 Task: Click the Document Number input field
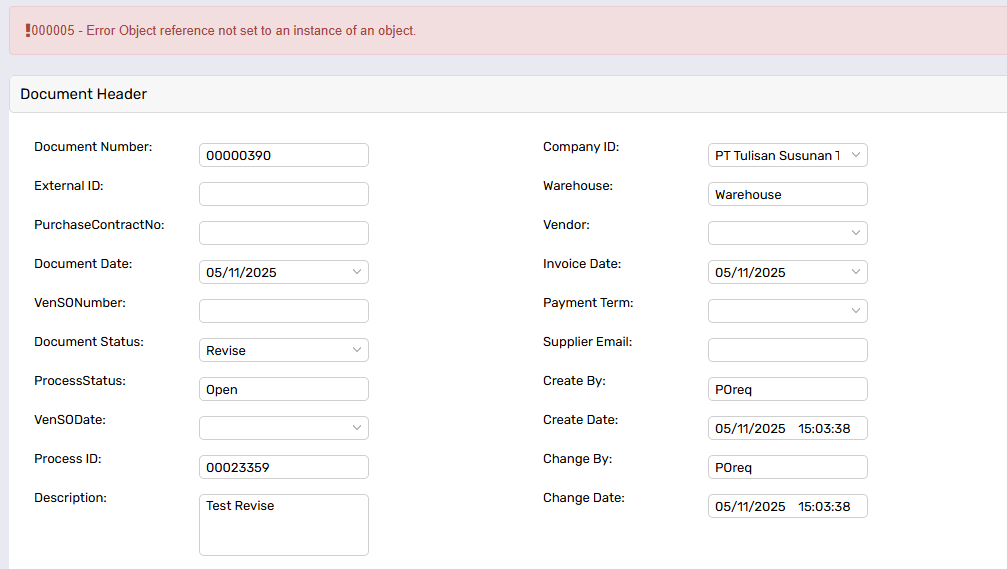(x=284, y=155)
